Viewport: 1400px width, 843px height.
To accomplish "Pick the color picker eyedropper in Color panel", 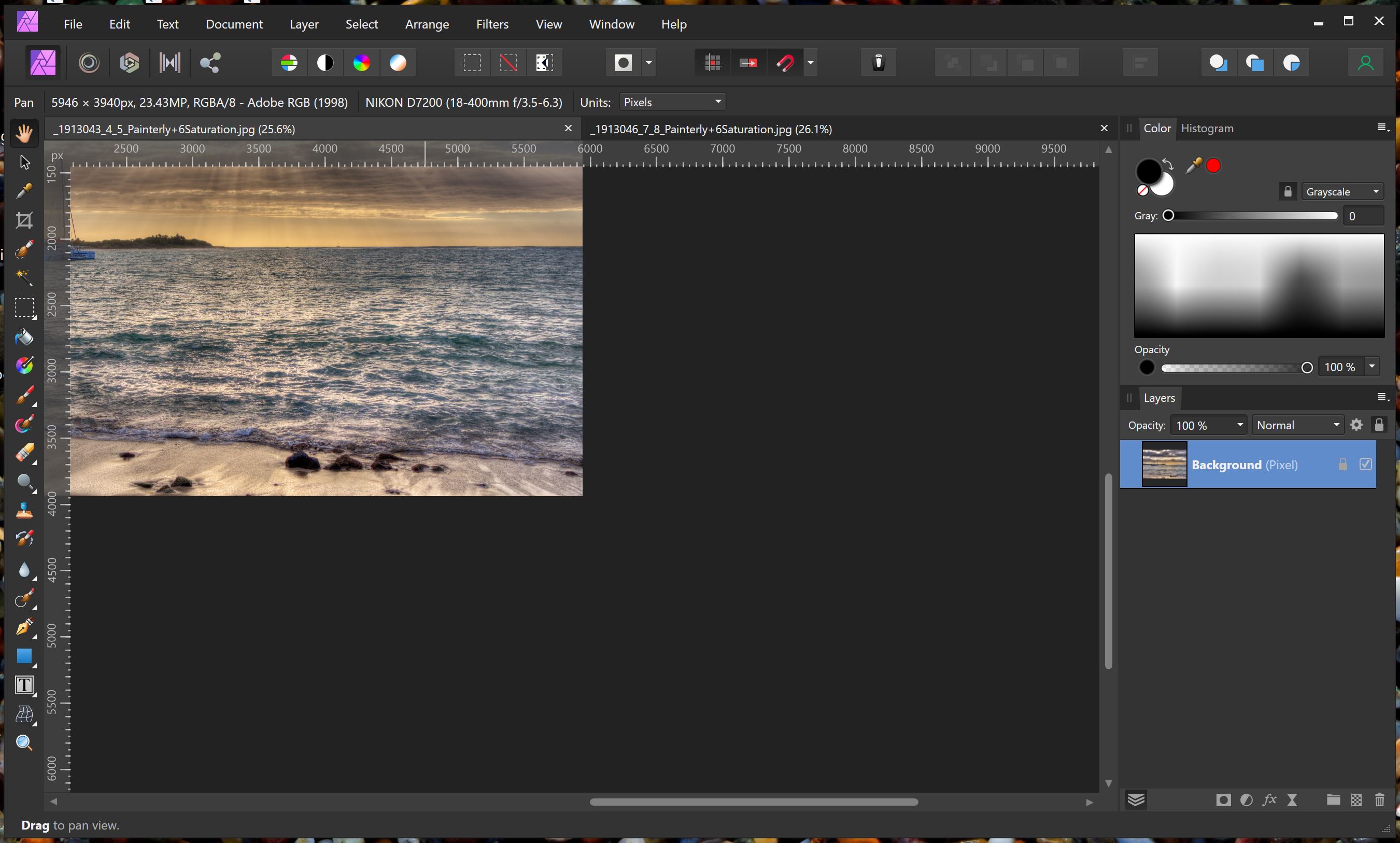I will pyautogui.click(x=1193, y=166).
